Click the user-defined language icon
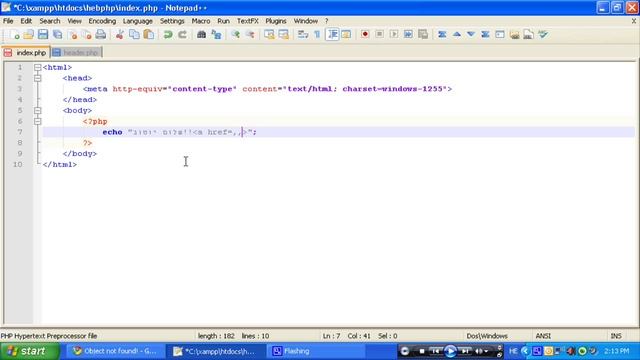640x360 pixels. click(x=346, y=35)
